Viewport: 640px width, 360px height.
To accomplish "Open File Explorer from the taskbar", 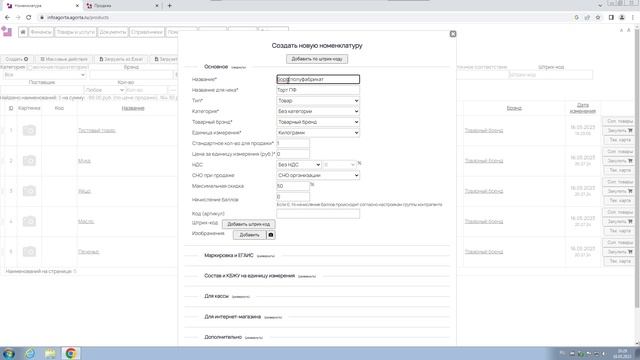I will click(50, 353).
